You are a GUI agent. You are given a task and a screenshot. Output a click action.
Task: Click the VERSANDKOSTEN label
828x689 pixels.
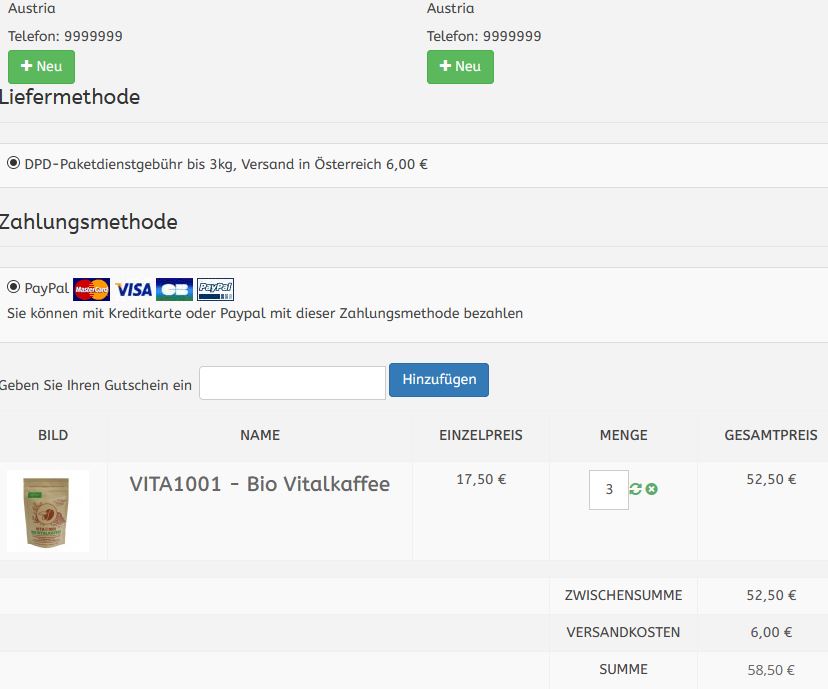click(x=623, y=632)
